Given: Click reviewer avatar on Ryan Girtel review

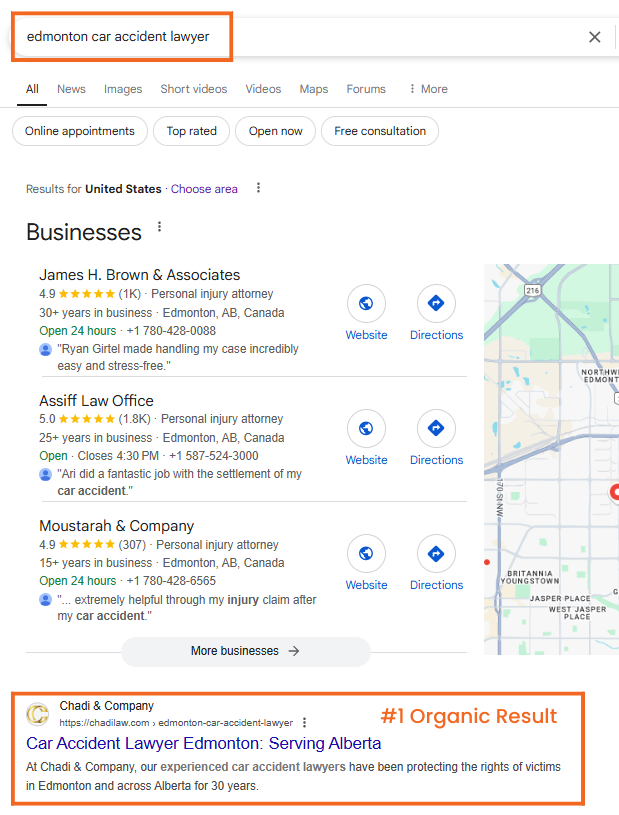Looking at the screenshot, I should [46, 349].
